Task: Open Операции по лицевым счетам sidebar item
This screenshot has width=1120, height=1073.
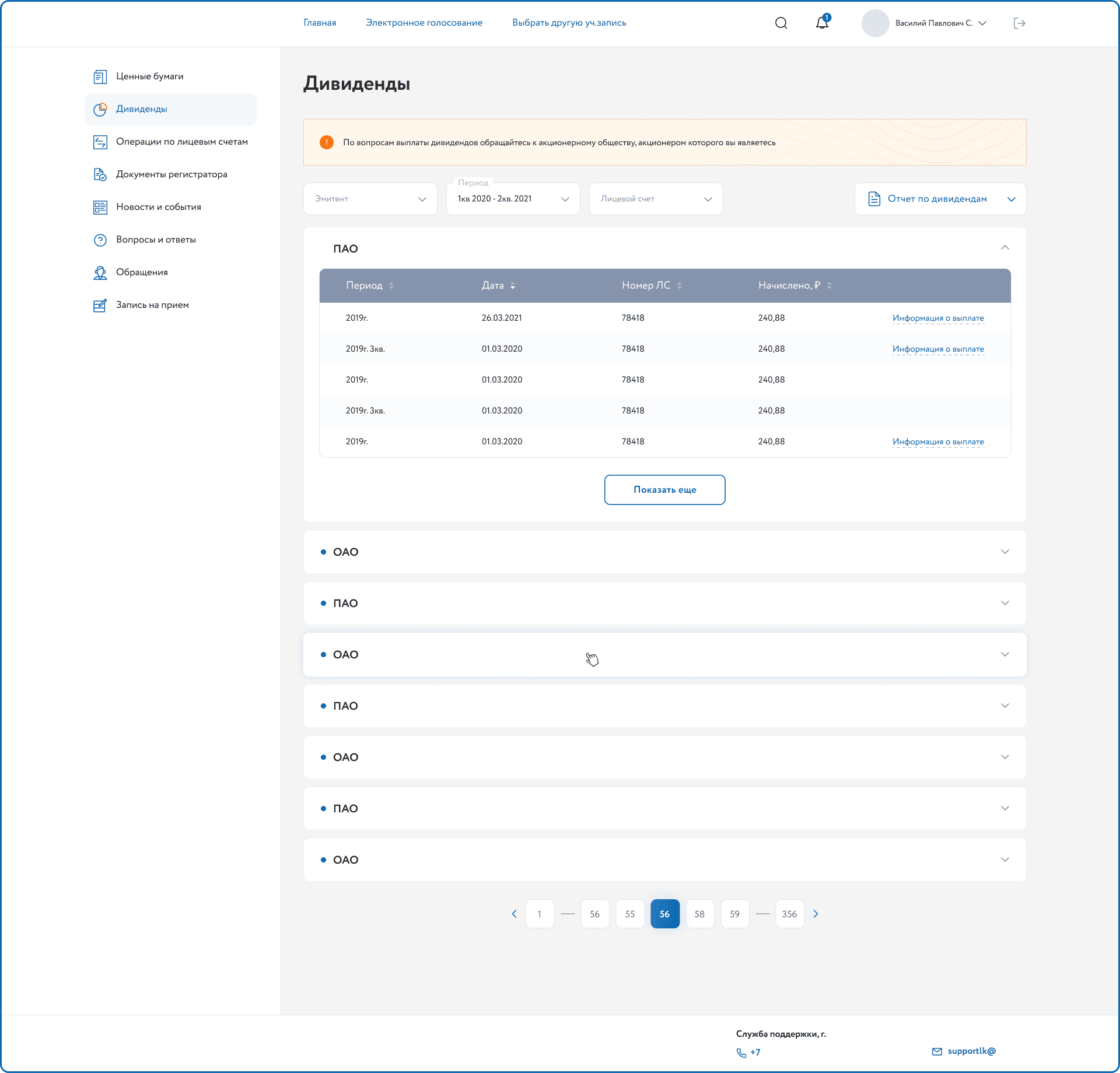Action: pyautogui.click(x=170, y=142)
